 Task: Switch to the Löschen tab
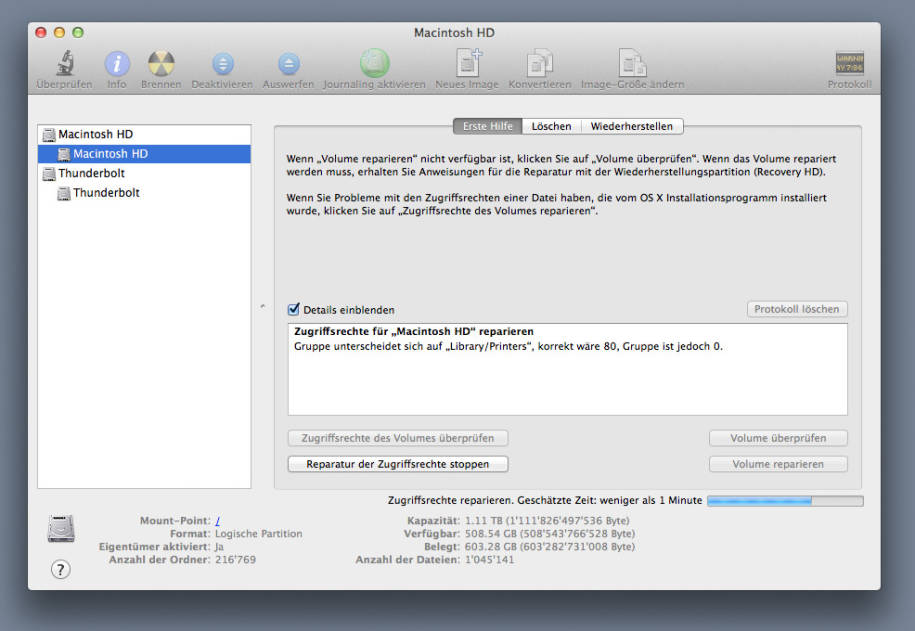(x=551, y=126)
